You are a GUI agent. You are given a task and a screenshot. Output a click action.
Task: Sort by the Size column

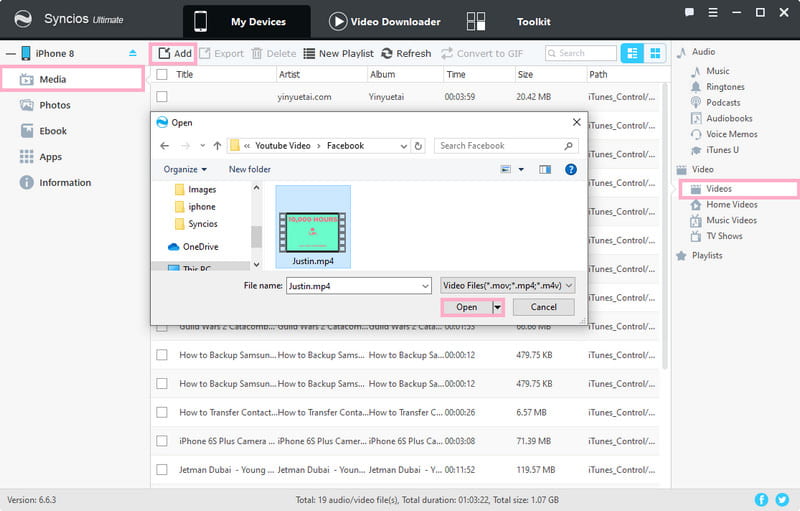pyautogui.click(x=526, y=74)
